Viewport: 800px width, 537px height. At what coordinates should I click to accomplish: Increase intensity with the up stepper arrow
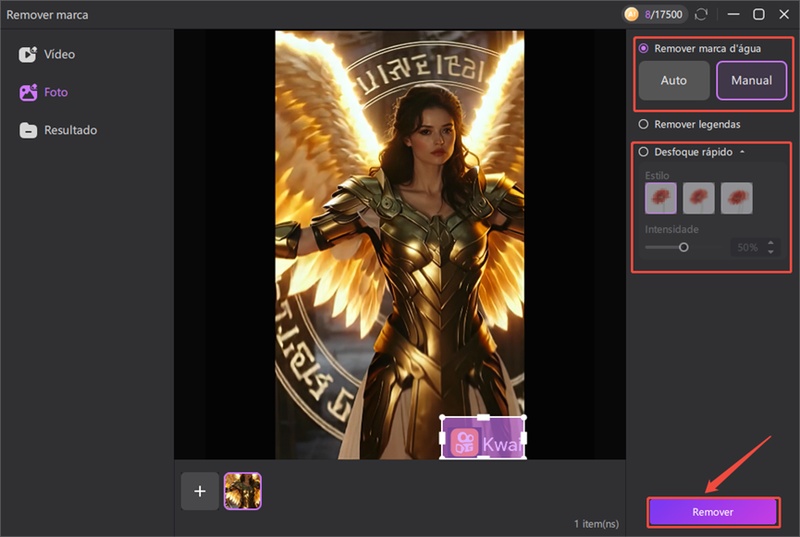[x=771, y=243]
